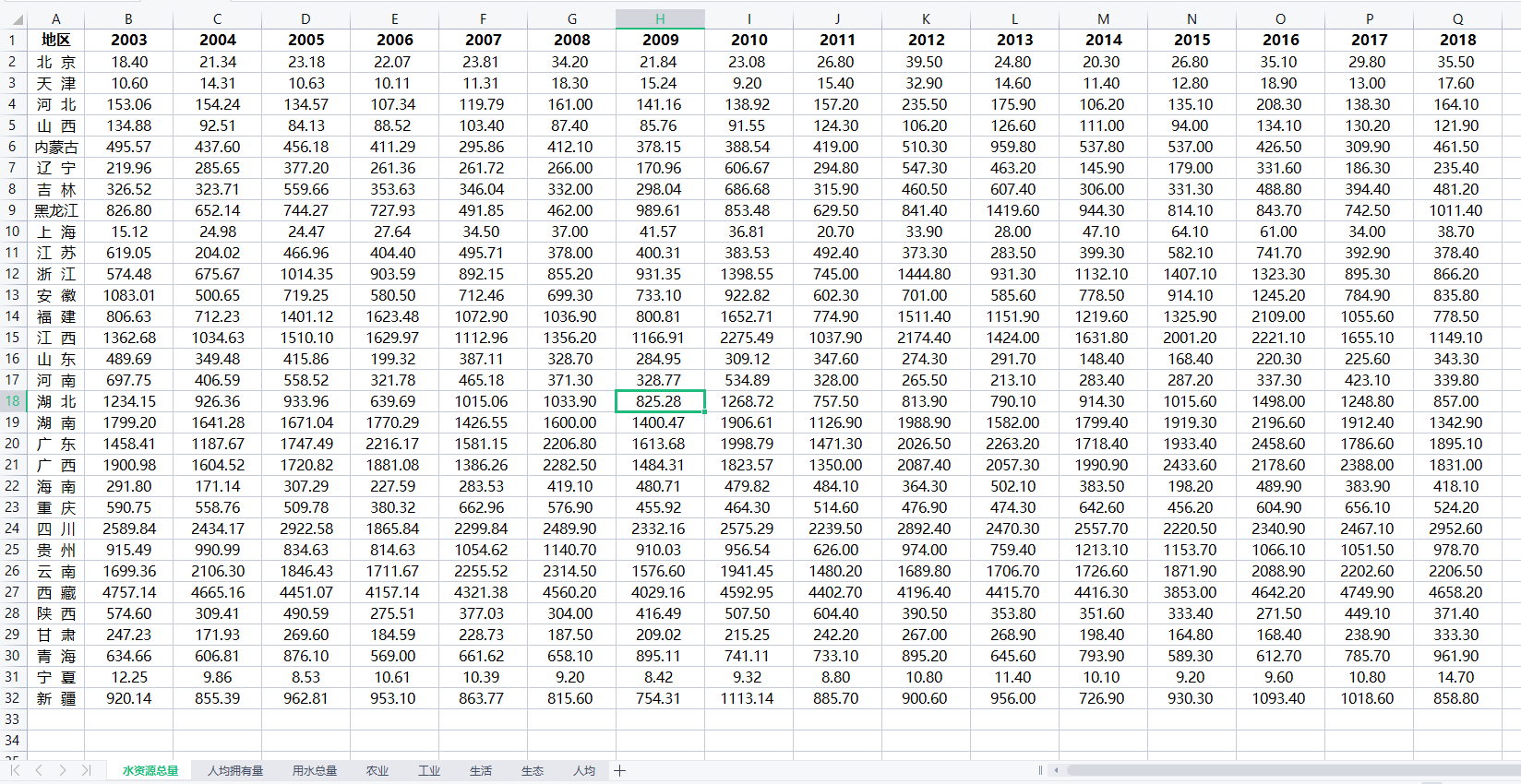Select cell with value 4749.90
The width and height of the screenshot is (1521, 784).
(x=1370, y=592)
